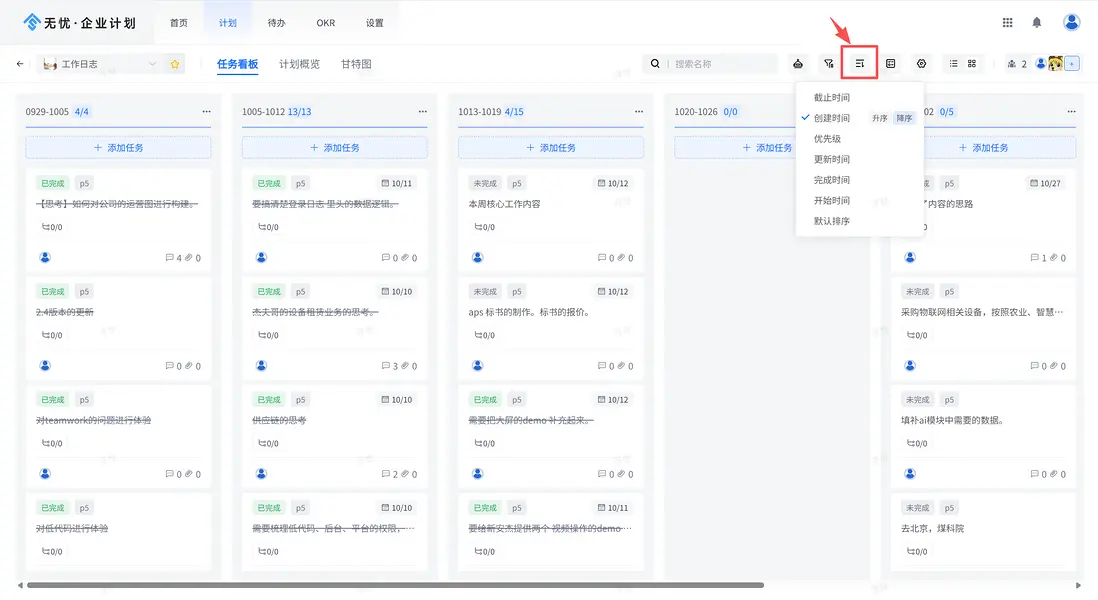Switch to grid card view icon
The width and height of the screenshot is (1098, 600).
pos(971,64)
